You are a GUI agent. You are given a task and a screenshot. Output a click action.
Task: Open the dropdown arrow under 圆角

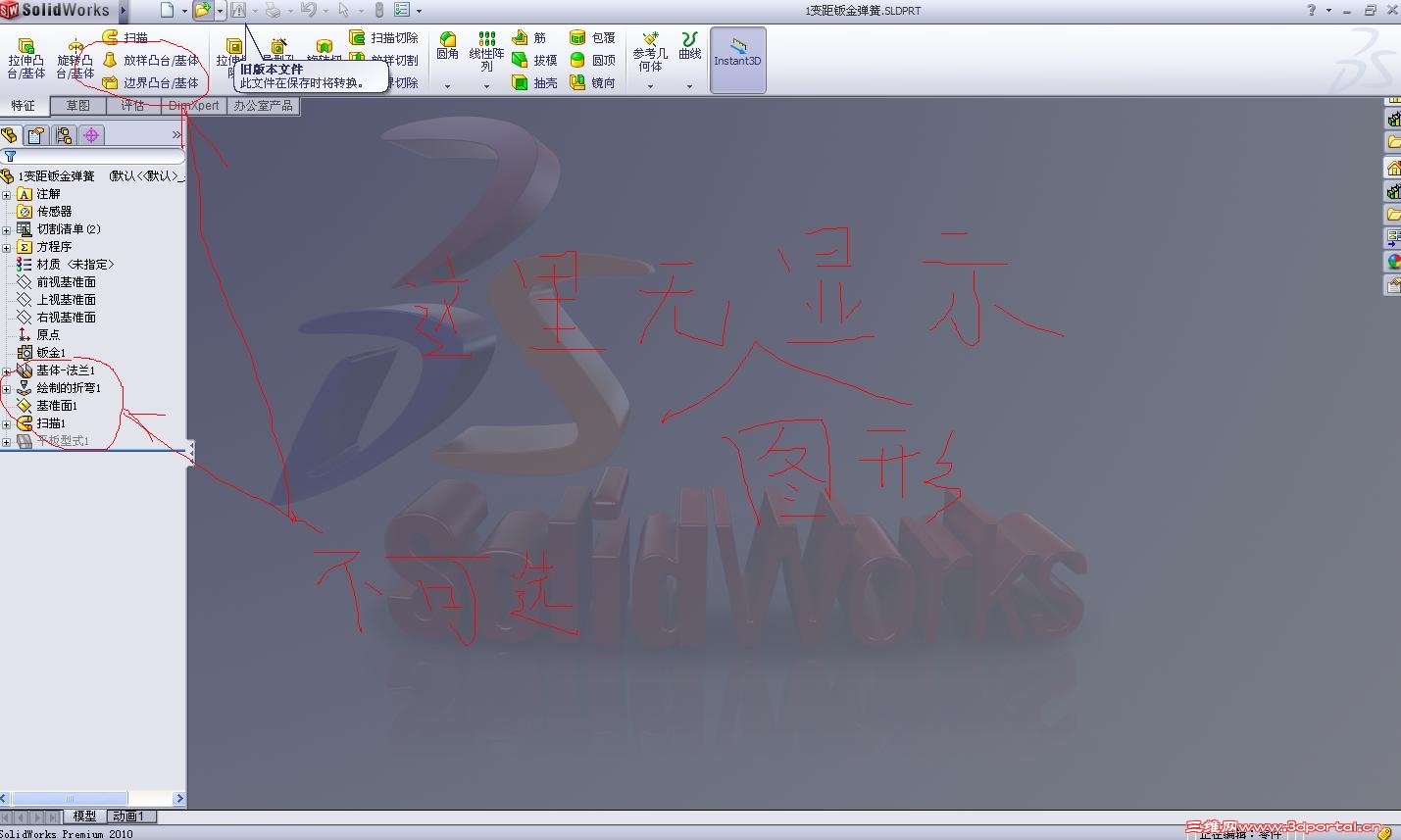448,86
